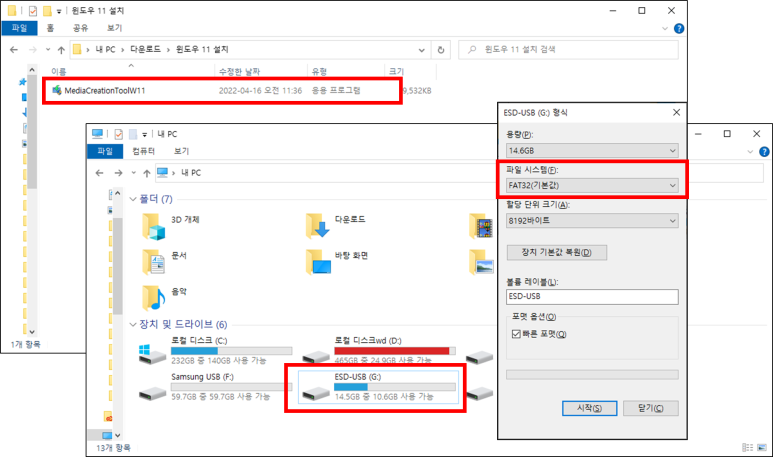Viewport: 773px width, 457px height.
Task: Open recent locations dropdown in 내 PC
Action: [134, 173]
